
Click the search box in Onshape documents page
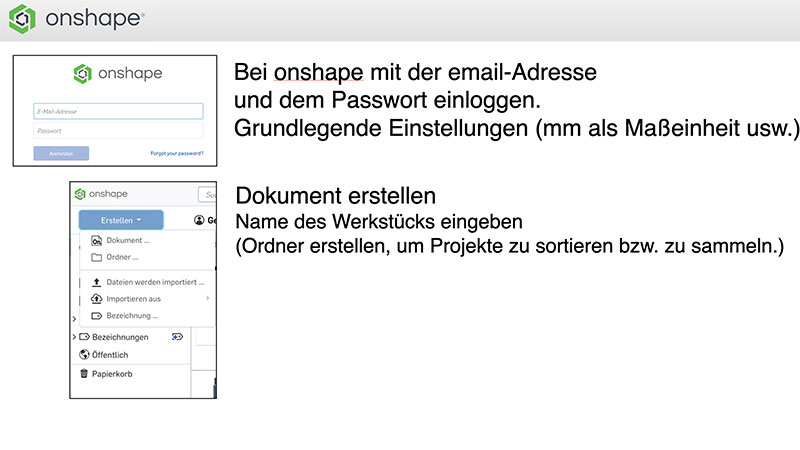[x=207, y=194]
